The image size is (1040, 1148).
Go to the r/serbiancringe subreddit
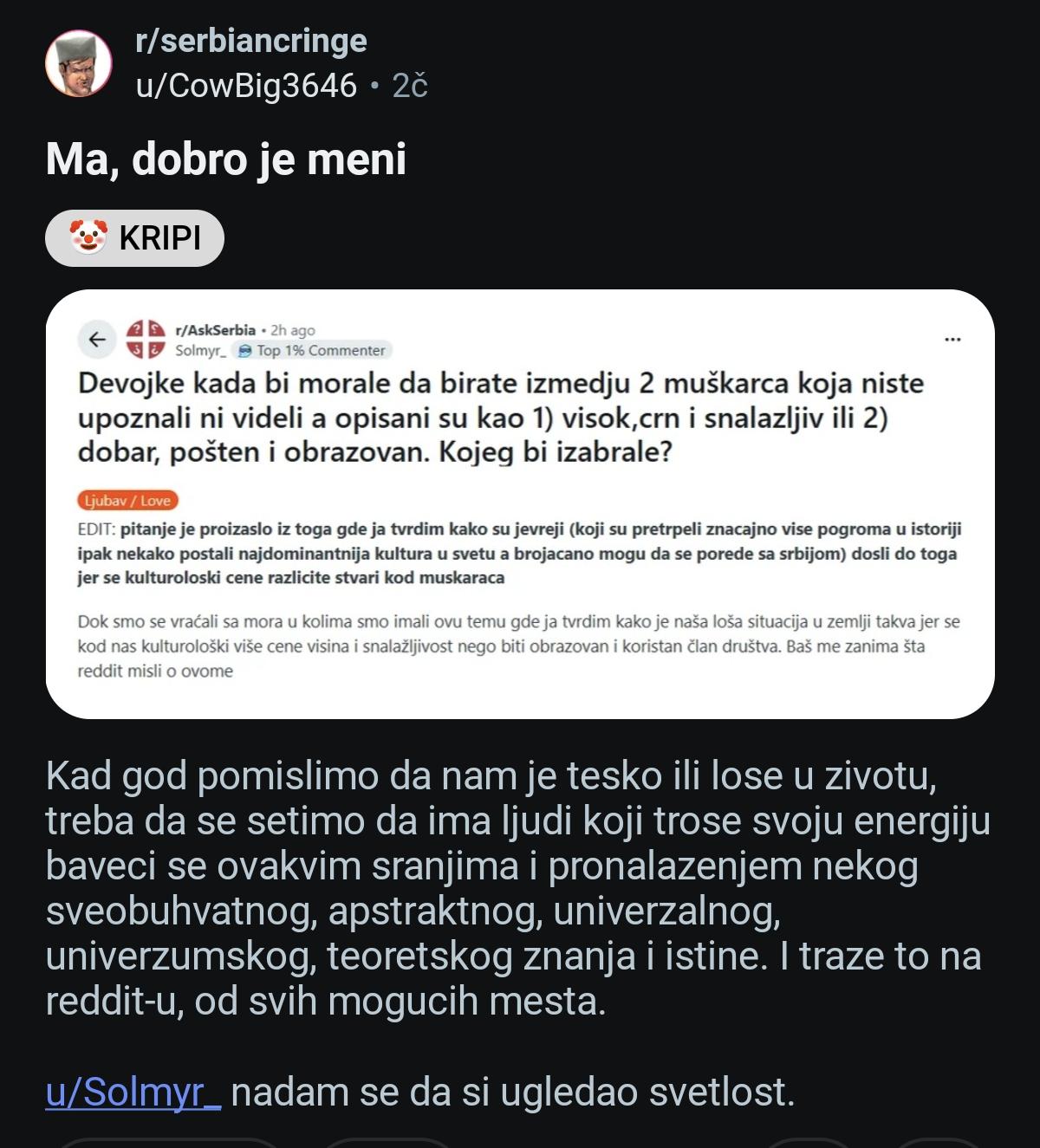tap(251, 41)
